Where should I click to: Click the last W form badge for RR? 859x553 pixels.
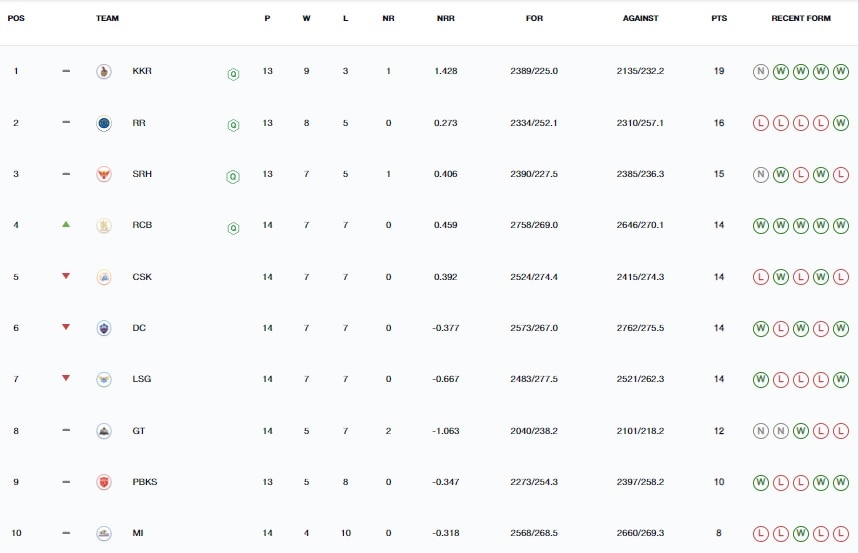pos(841,123)
